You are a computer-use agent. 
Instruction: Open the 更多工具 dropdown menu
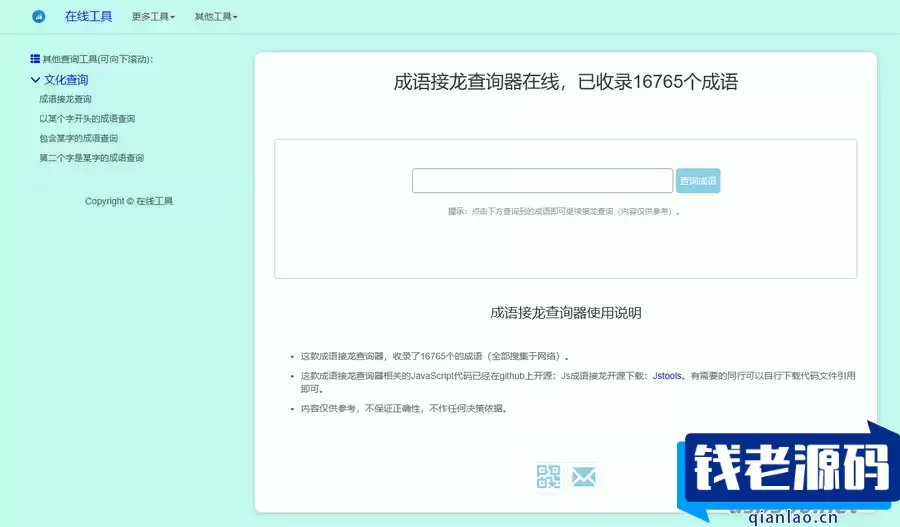pyautogui.click(x=153, y=17)
